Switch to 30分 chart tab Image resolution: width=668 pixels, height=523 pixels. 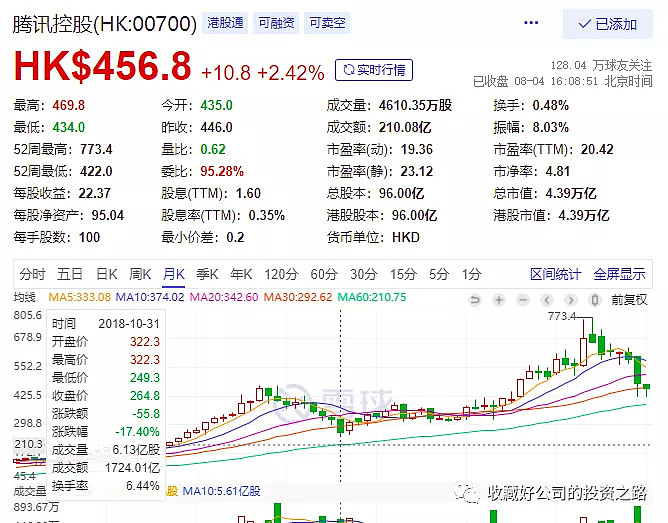pos(363,274)
